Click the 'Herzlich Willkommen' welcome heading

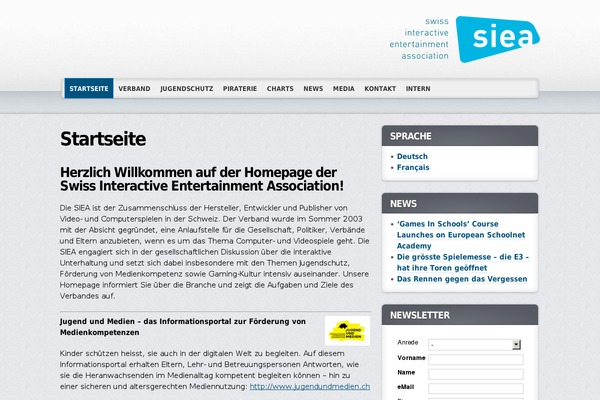(x=202, y=179)
